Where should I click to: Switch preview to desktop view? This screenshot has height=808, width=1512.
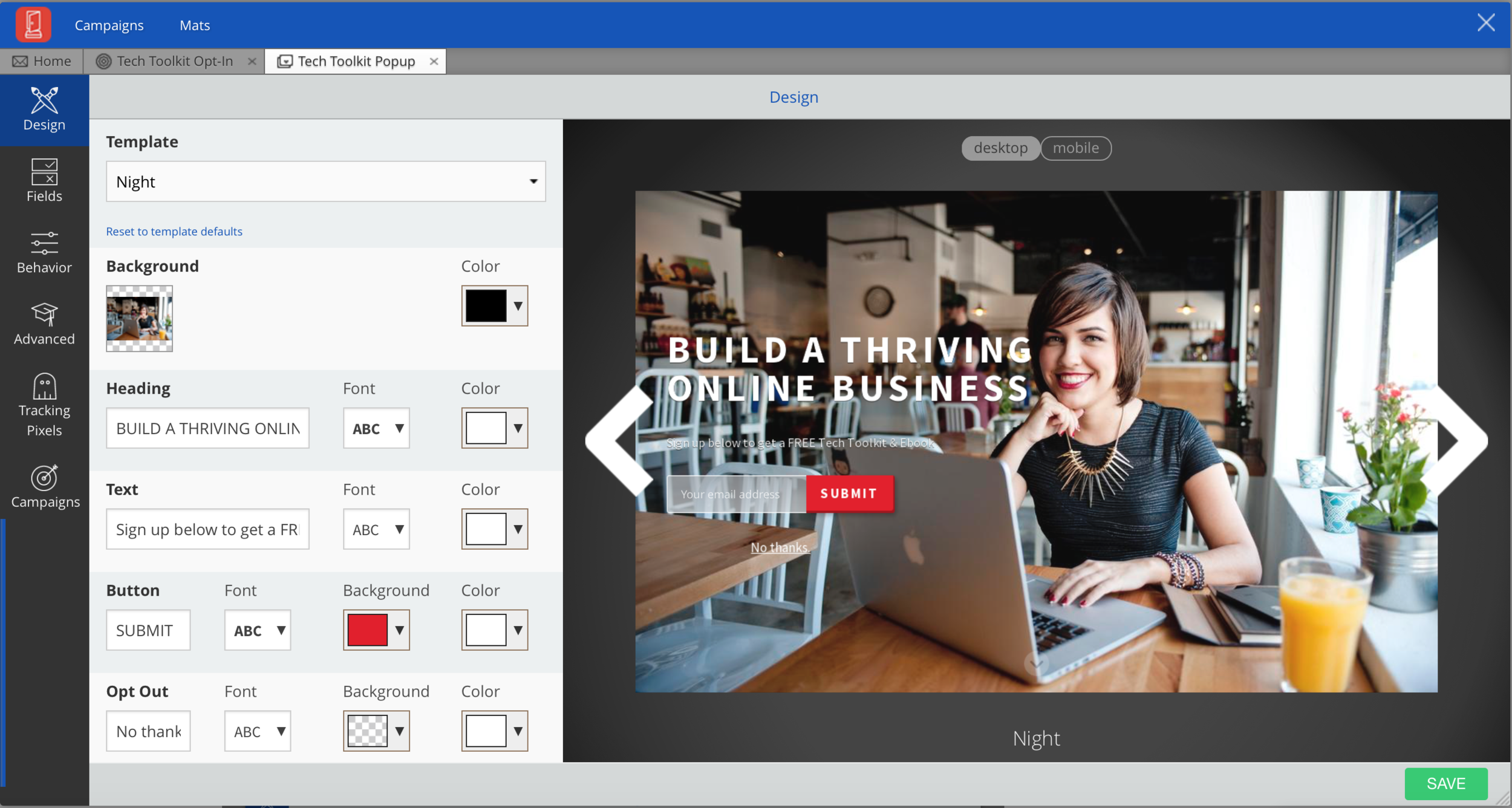click(1000, 148)
